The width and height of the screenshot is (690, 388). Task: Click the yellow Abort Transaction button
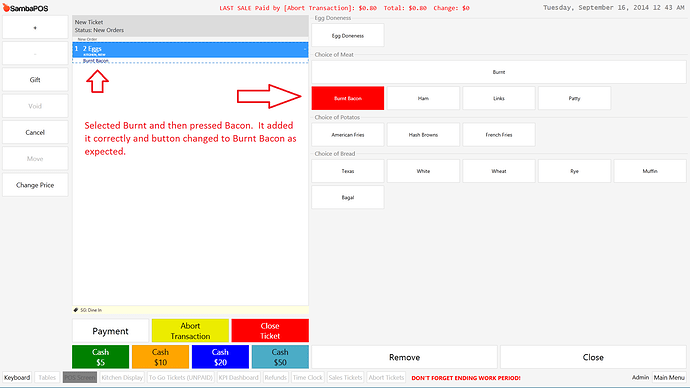pos(190,331)
